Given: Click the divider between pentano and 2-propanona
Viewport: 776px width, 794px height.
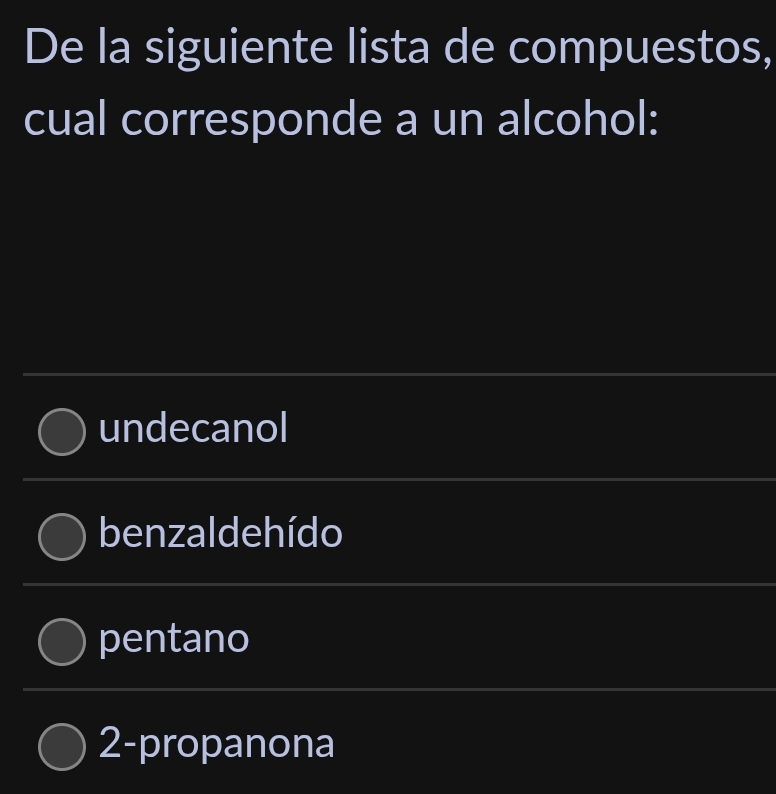Looking at the screenshot, I should [398, 689].
